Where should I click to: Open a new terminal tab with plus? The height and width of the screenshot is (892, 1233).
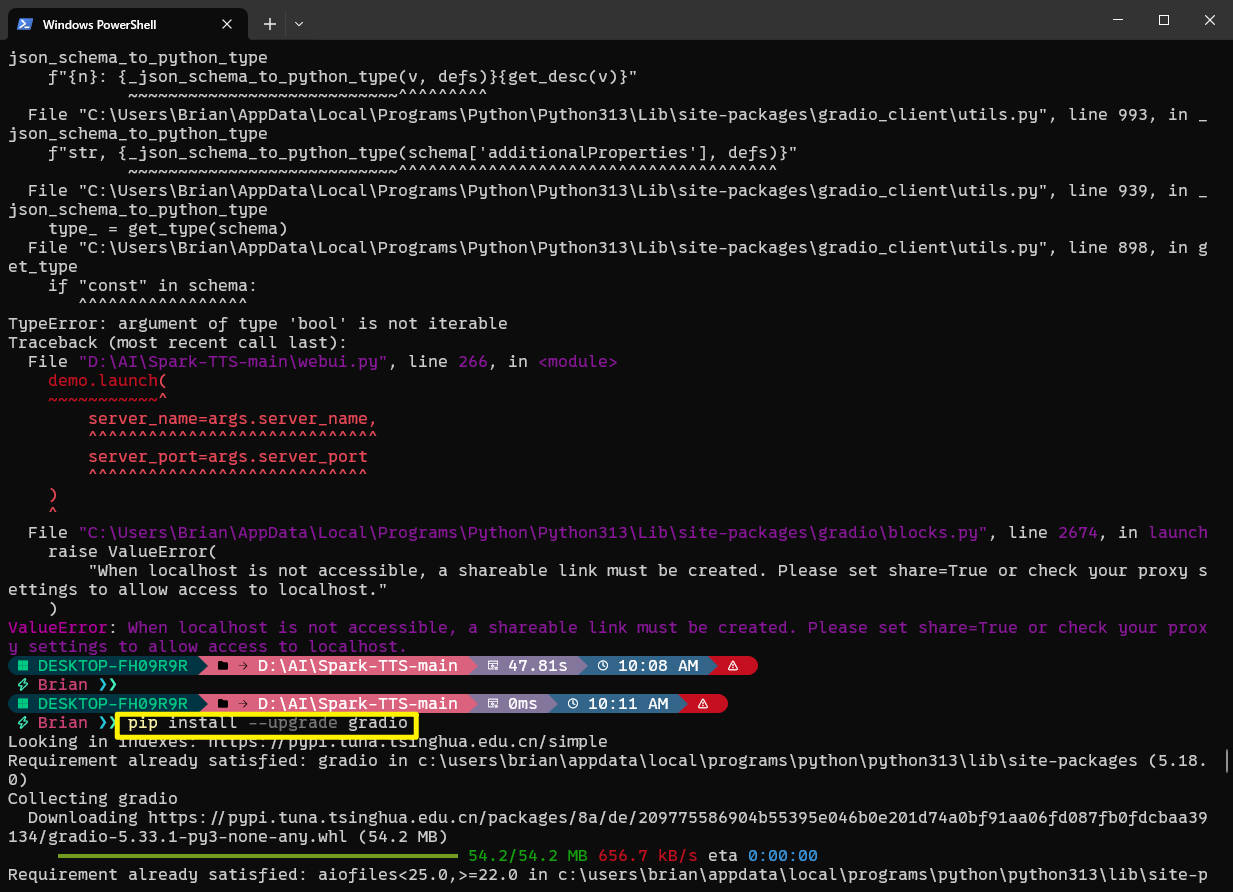(x=270, y=23)
